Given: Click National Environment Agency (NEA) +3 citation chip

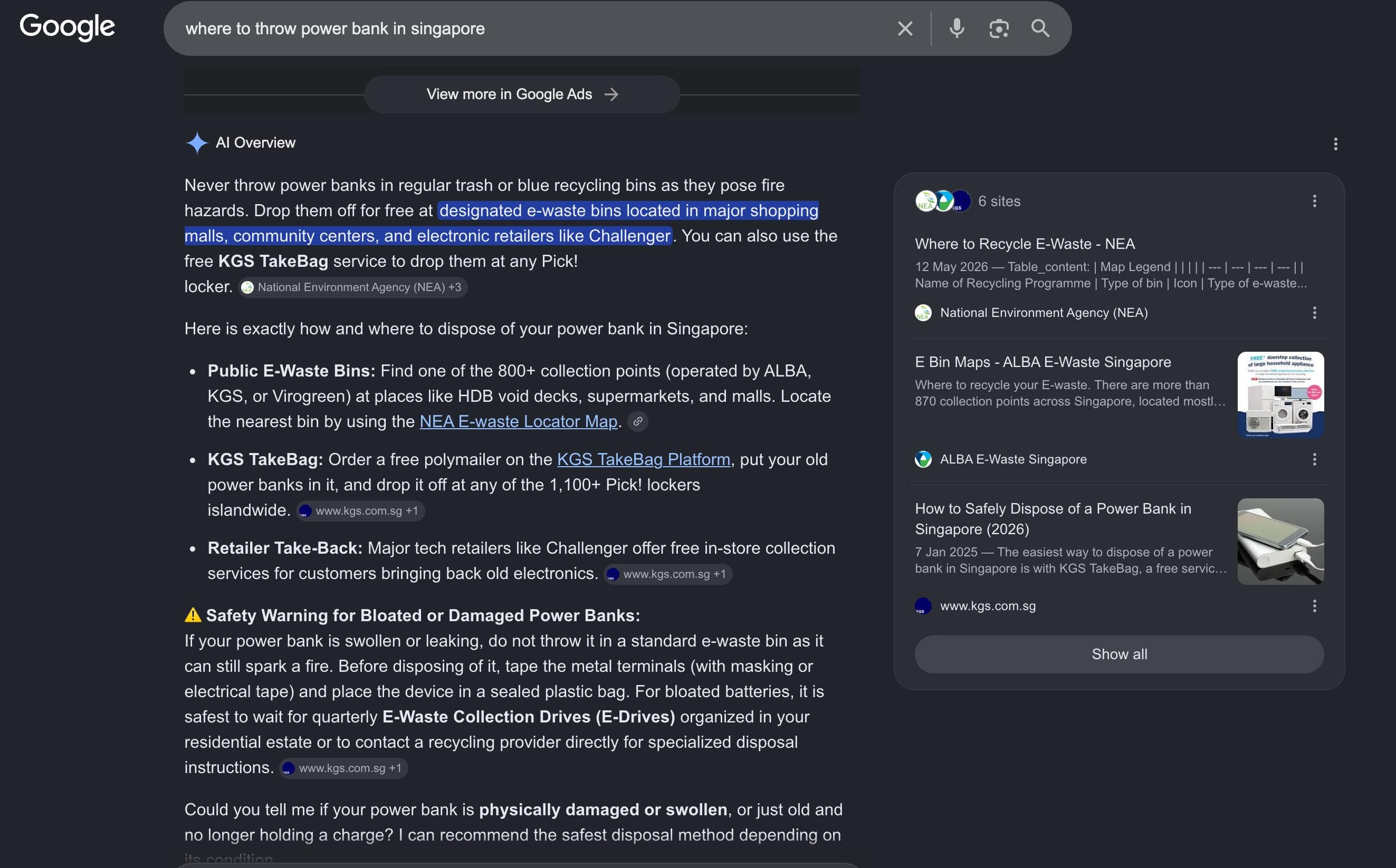Looking at the screenshot, I should pos(352,287).
